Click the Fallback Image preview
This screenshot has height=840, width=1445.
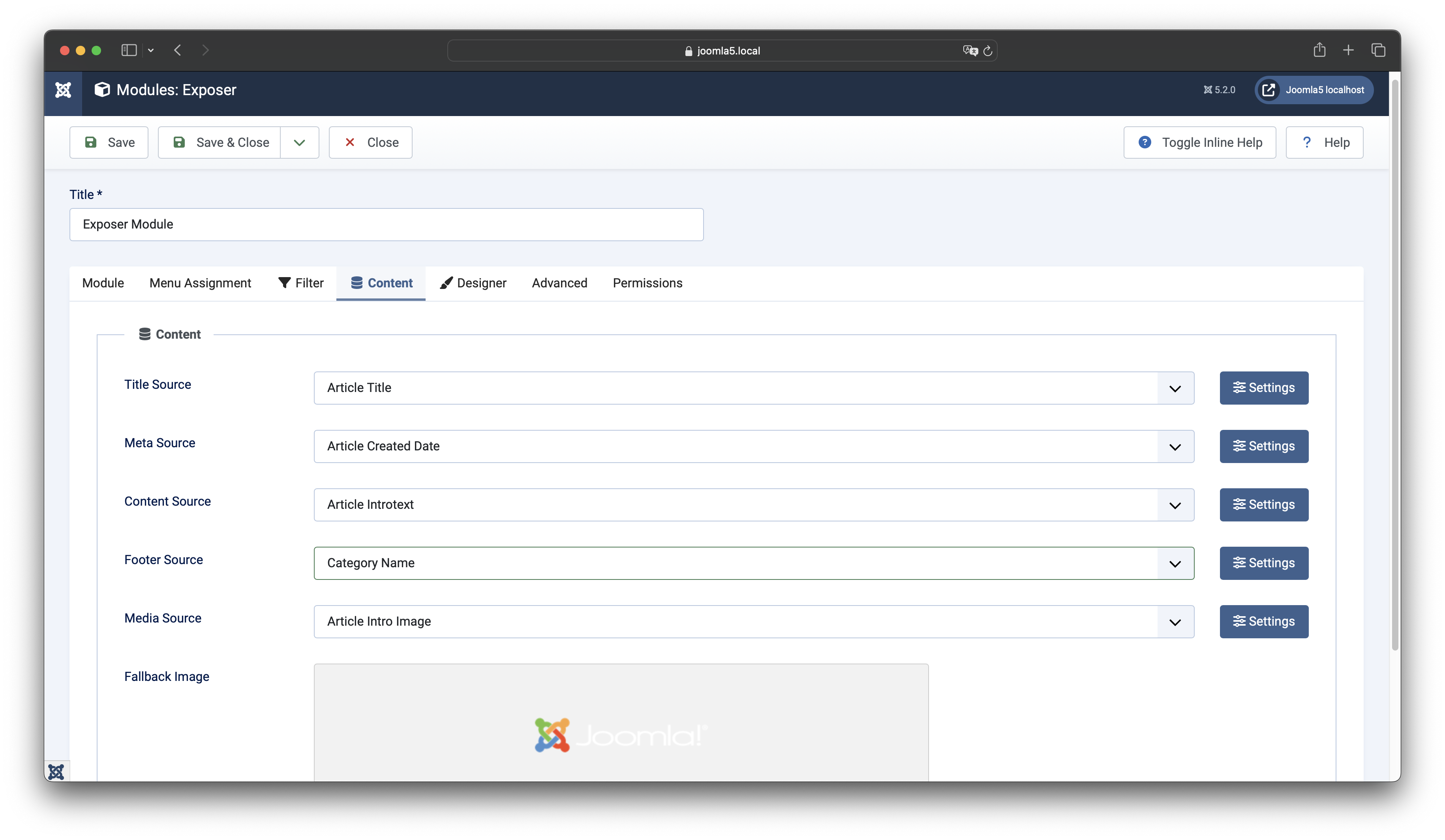(x=621, y=723)
